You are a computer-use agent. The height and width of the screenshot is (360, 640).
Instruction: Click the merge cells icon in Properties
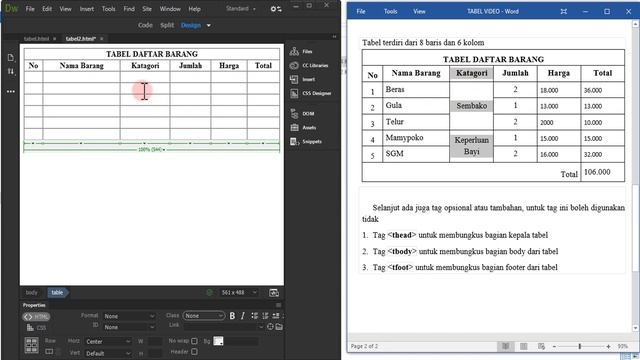31,345
